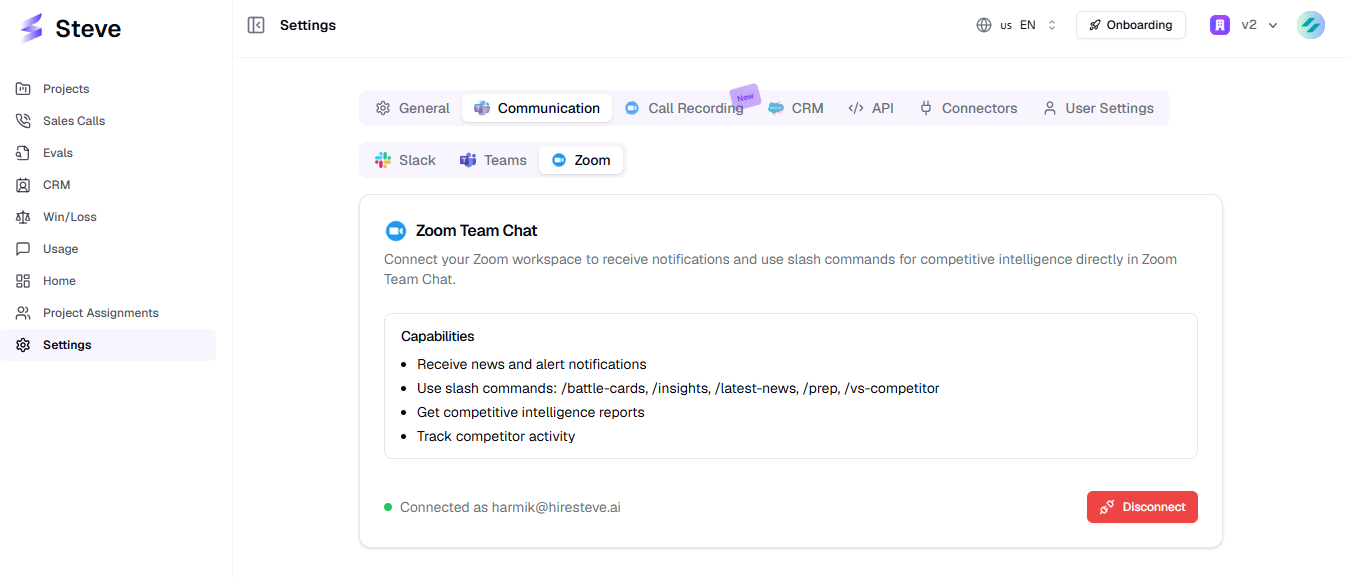Collapse the sidebar panel icon

tap(256, 25)
